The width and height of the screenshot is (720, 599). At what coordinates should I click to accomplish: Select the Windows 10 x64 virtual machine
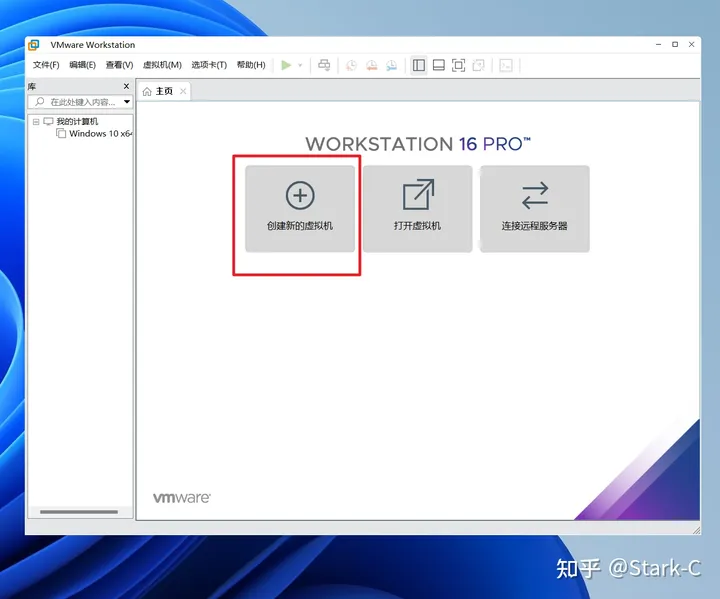[100, 134]
